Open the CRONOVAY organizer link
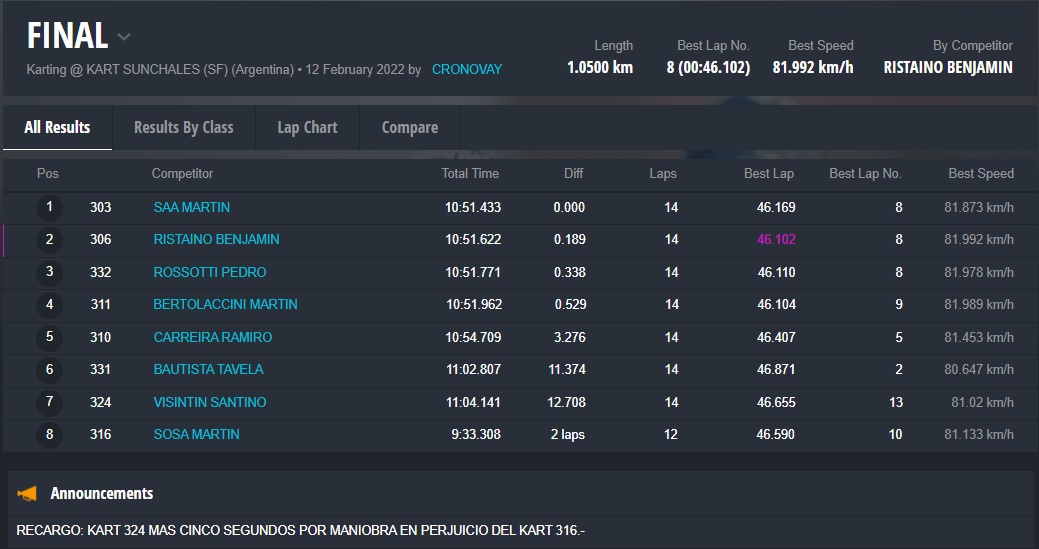Image resolution: width=1039 pixels, height=549 pixels. 466,69
